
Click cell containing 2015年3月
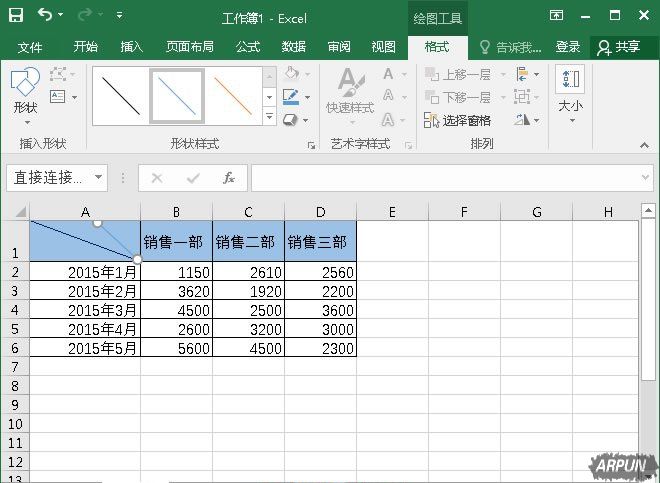(85, 310)
